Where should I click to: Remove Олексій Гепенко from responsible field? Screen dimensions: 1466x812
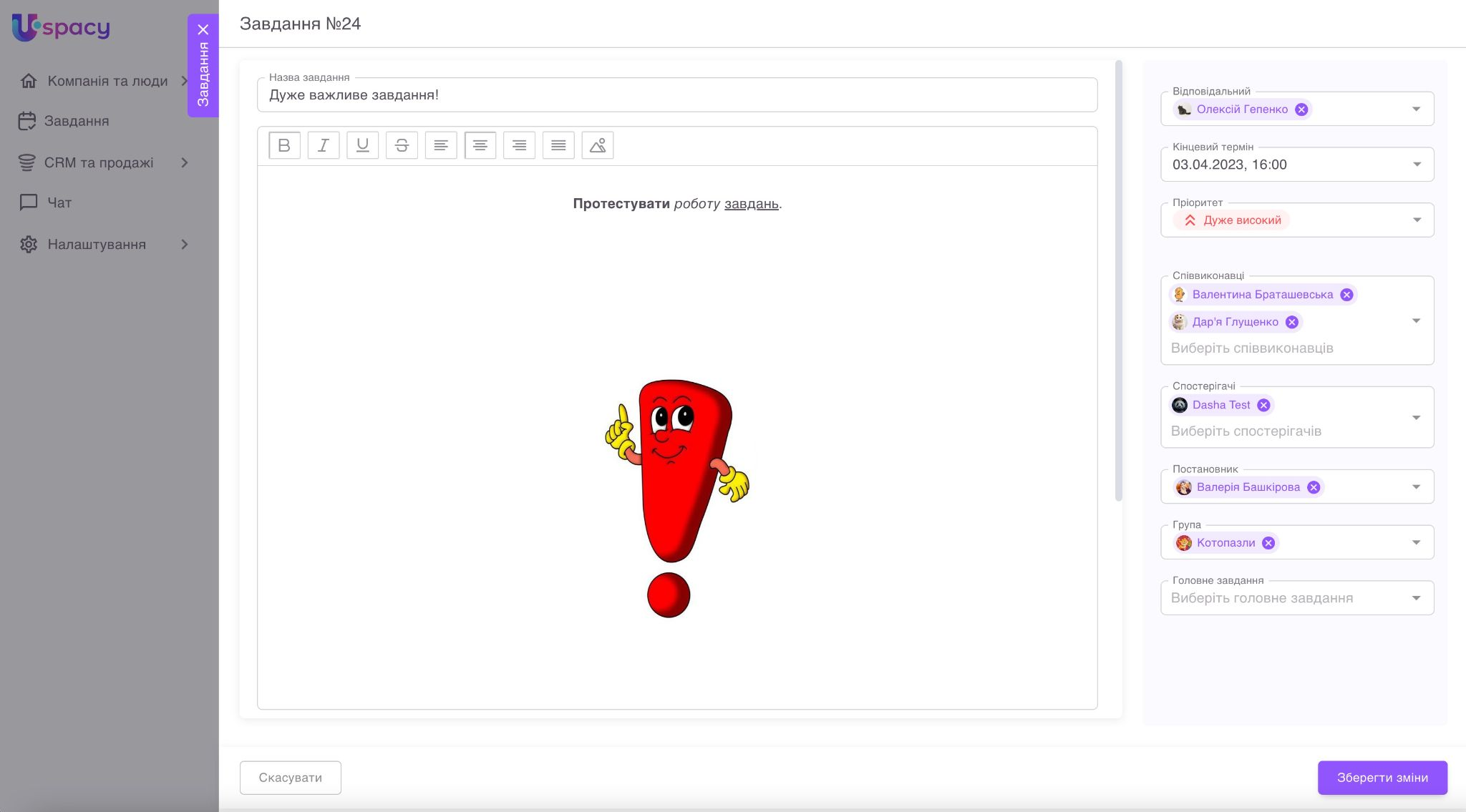(x=1301, y=109)
